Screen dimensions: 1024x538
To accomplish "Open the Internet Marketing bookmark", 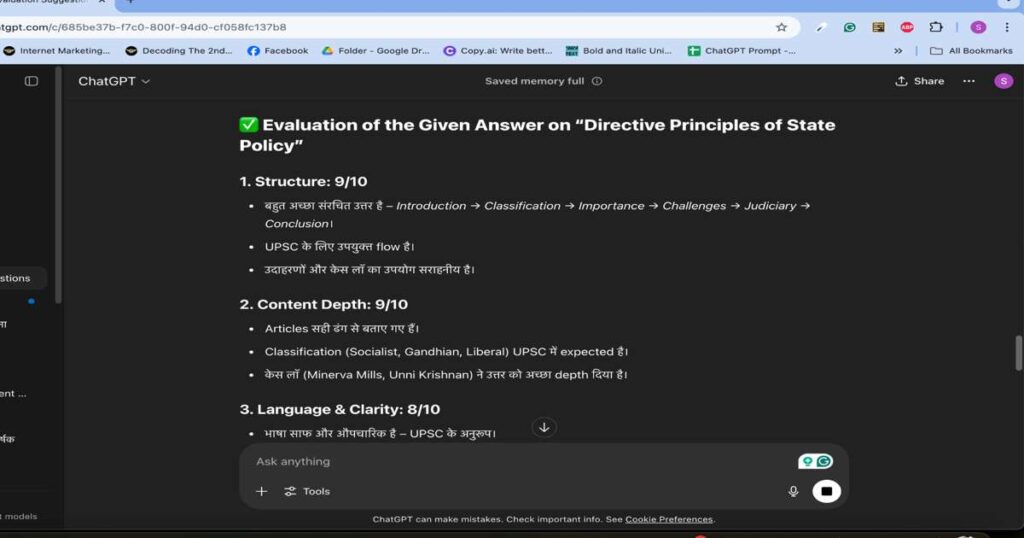I will coord(57,50).
